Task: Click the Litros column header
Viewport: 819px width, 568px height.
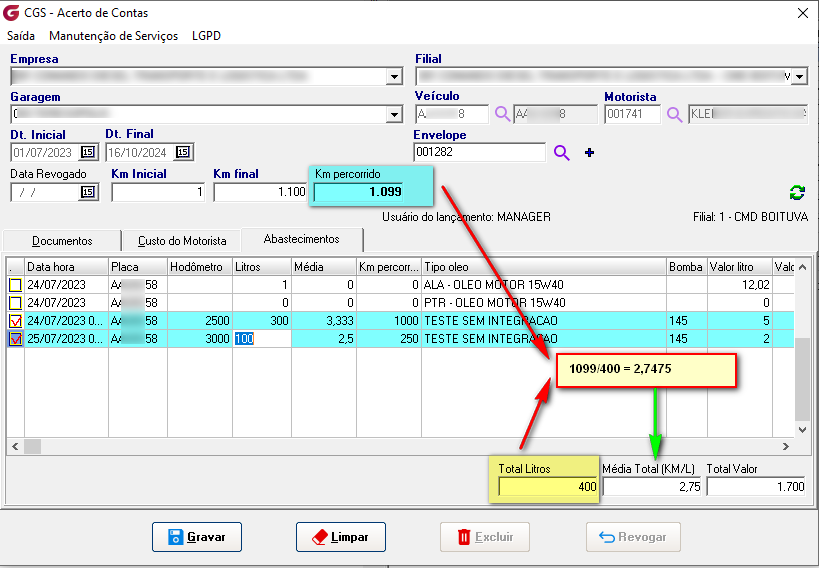Action: click(x=262, y=267)
